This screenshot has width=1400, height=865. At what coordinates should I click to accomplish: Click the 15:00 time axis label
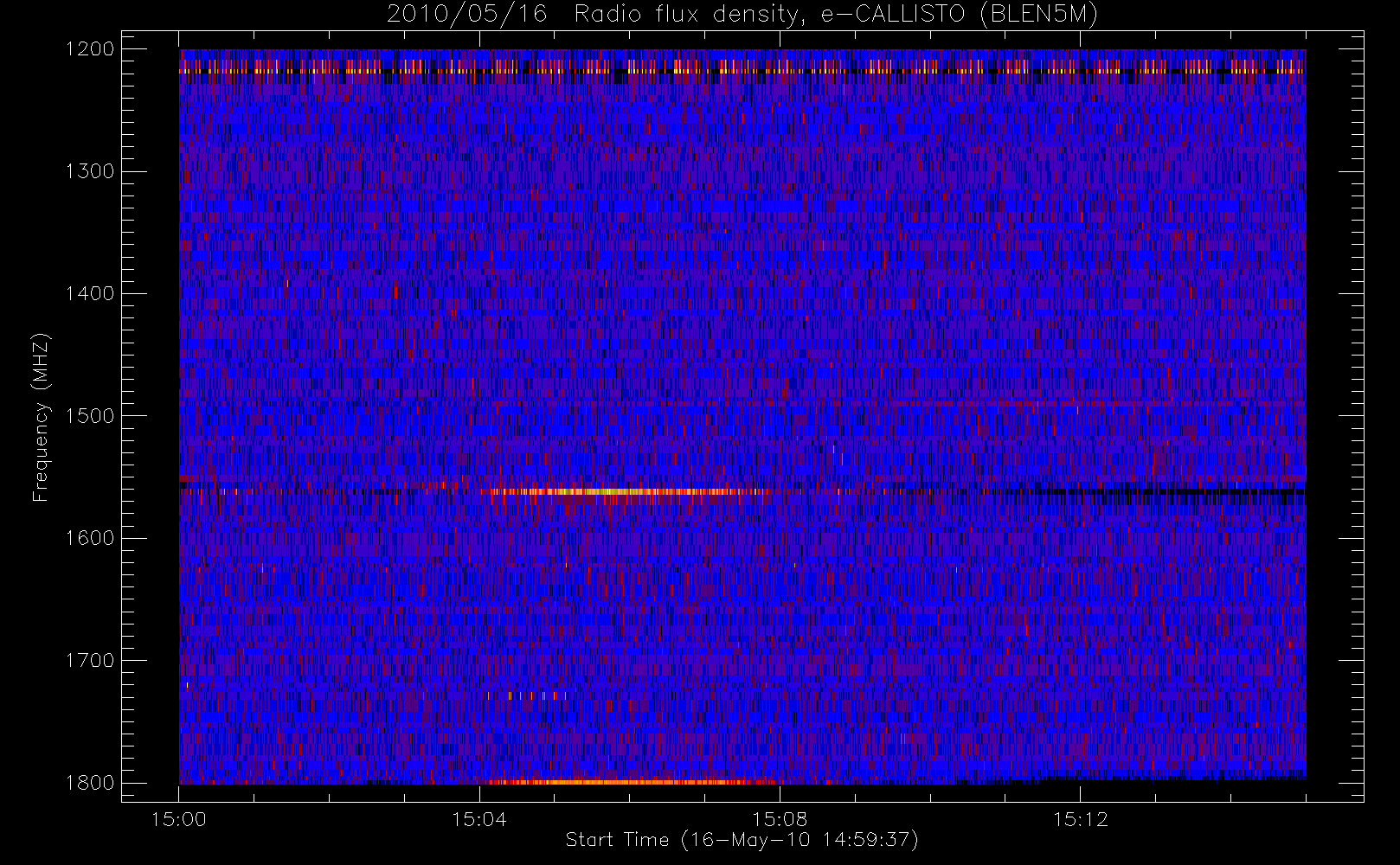[x=178, y=819]
